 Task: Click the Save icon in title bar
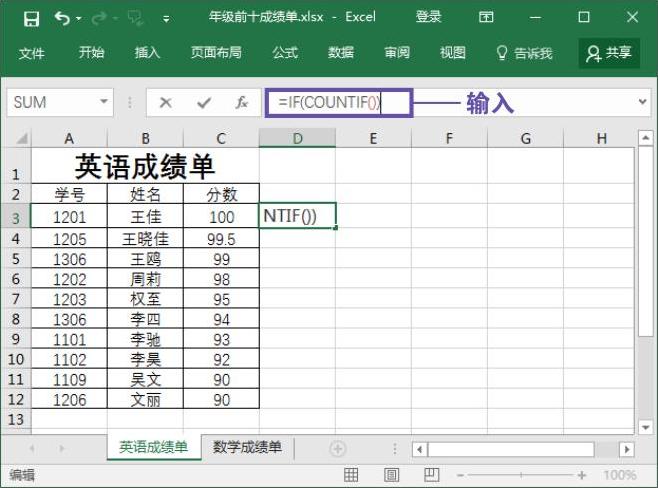[x=31, y=18]
